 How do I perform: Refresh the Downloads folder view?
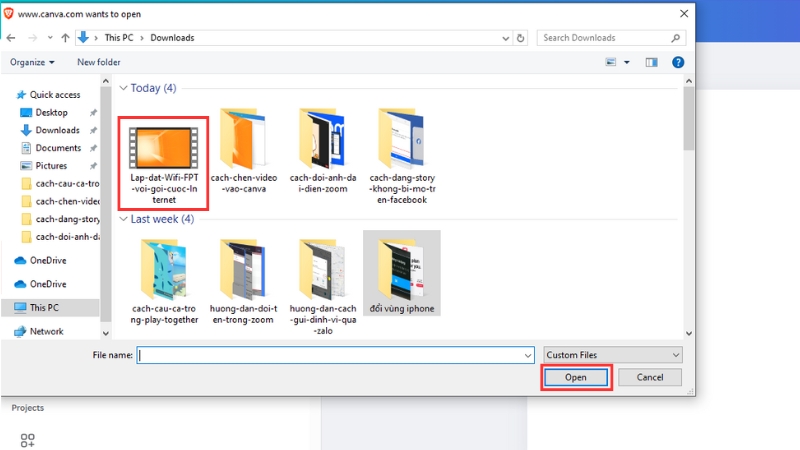520,38
